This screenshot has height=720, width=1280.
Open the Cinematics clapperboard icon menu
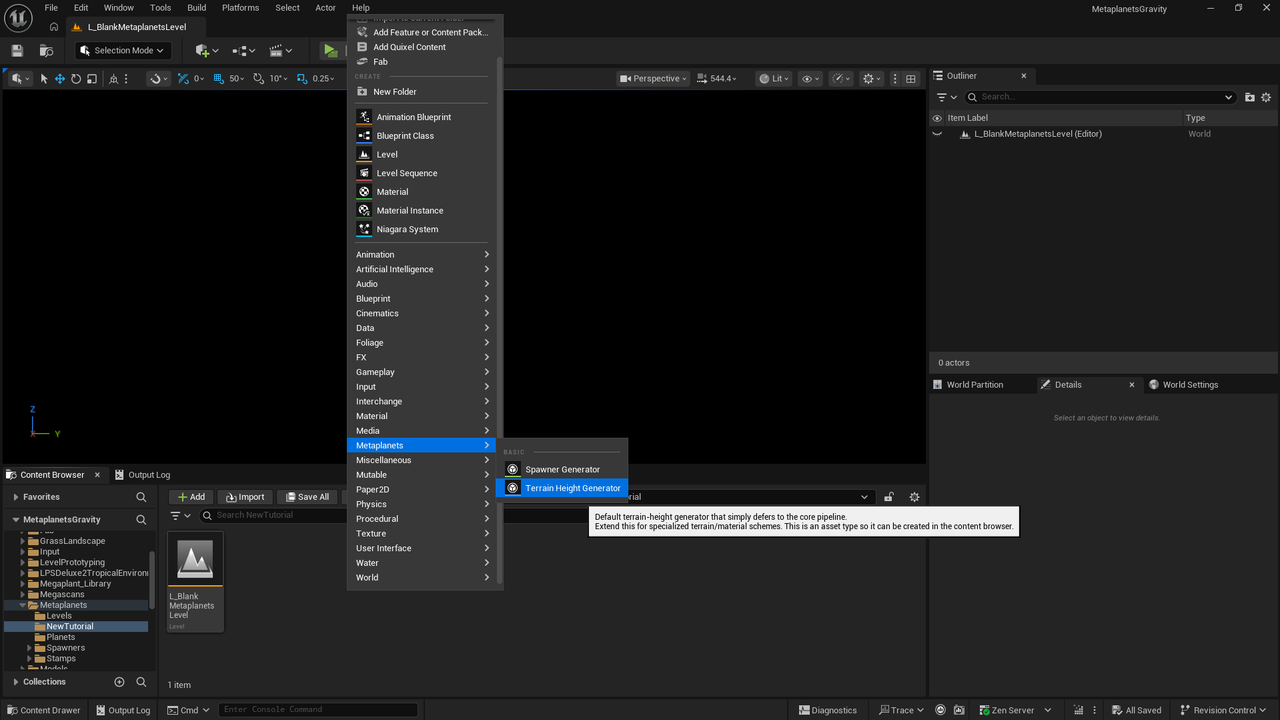coord(280,50)
